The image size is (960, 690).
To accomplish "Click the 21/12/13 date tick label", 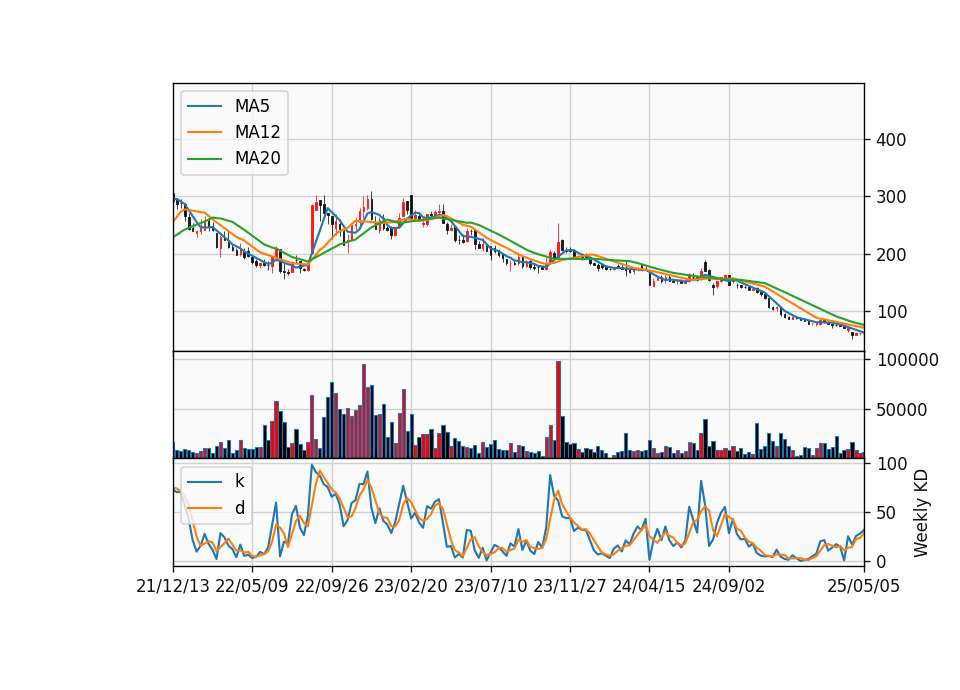I will [173, 586].
